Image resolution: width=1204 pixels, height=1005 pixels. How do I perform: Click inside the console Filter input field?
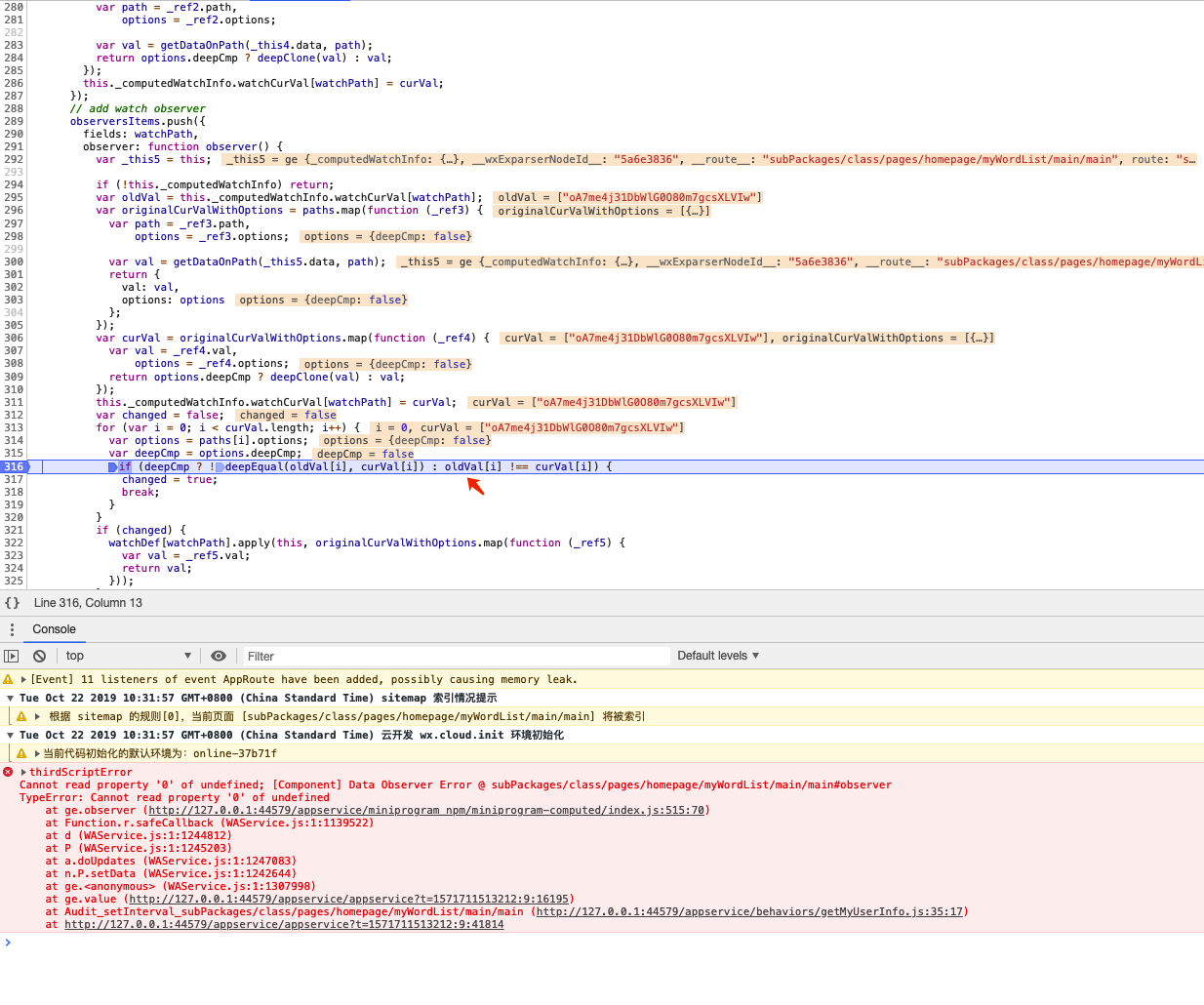(449, 655)
